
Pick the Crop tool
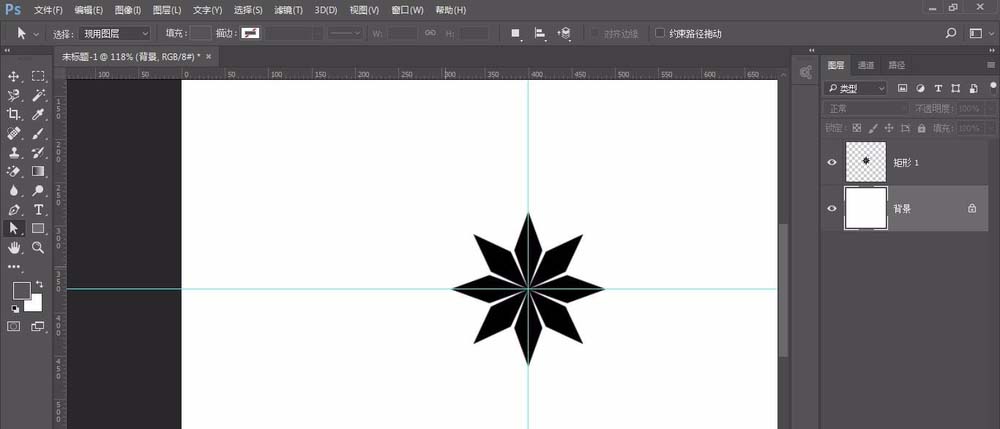point(14,114)
